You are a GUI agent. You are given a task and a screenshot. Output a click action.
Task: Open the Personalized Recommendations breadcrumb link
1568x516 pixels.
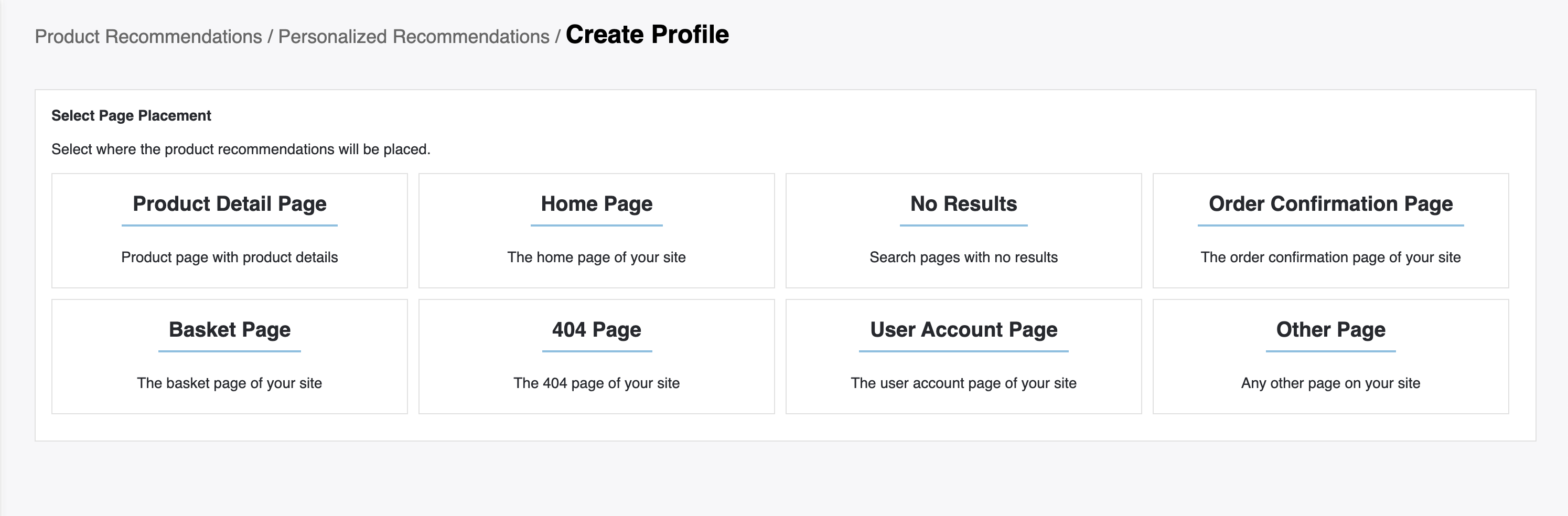pyautogui.click(x=413, y=37)
